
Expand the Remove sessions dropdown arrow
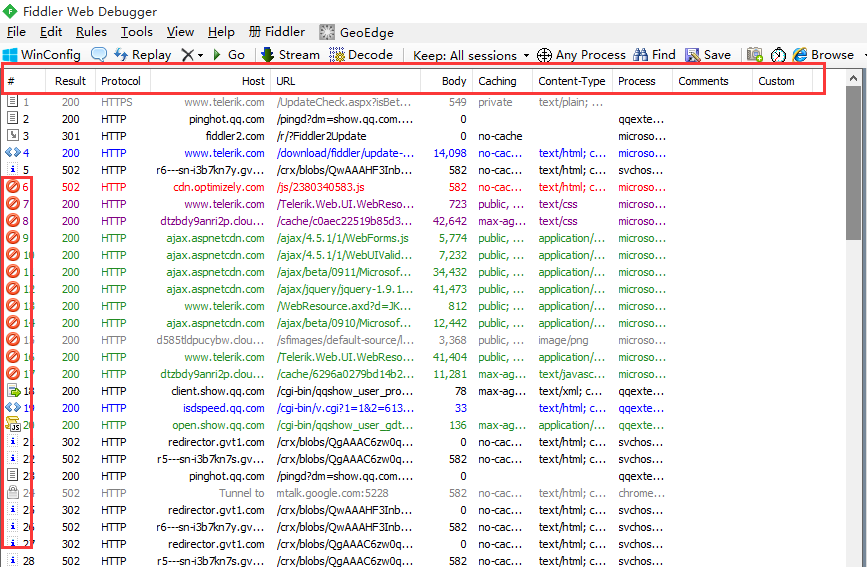(x=200, y=55)
